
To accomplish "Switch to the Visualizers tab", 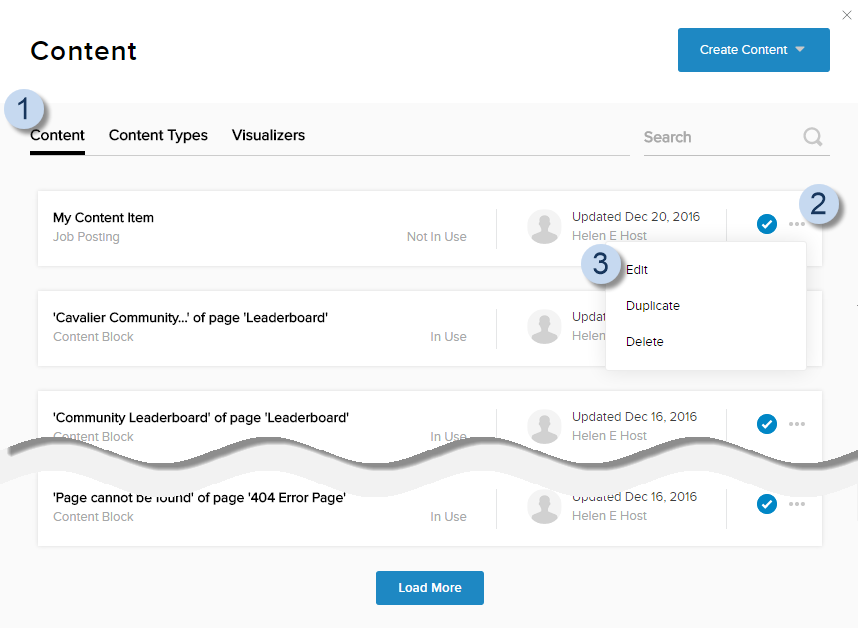I will pos(268,135).
